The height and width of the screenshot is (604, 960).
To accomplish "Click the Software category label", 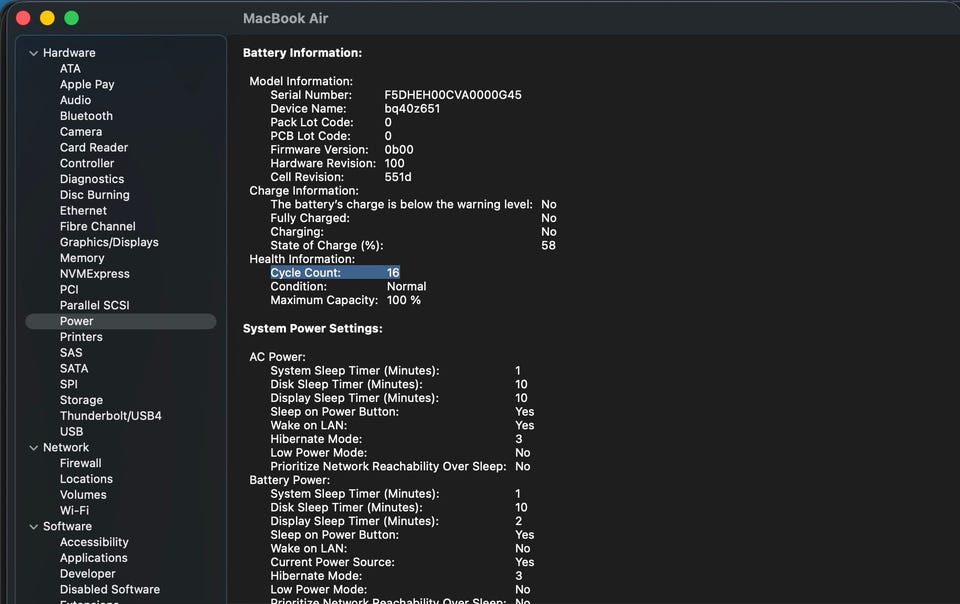I will (67, 527).
